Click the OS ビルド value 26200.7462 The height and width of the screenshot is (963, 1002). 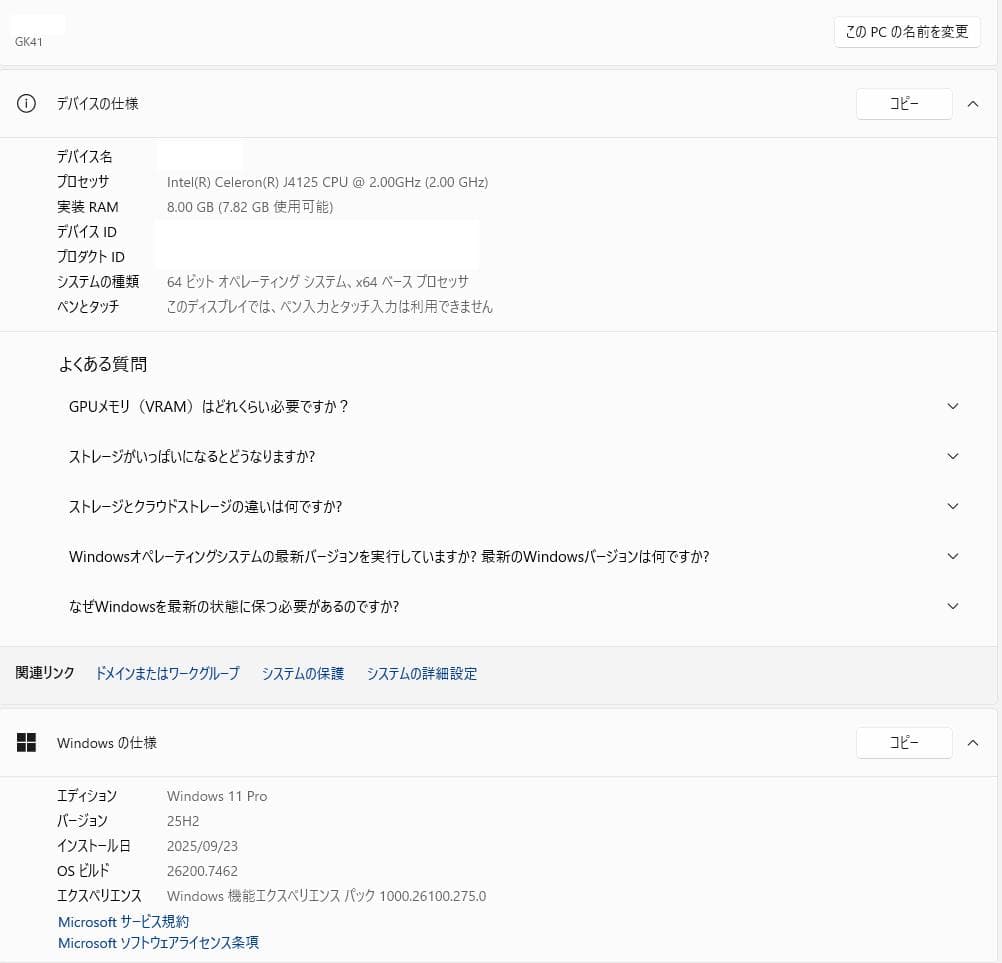click(202, 871)
